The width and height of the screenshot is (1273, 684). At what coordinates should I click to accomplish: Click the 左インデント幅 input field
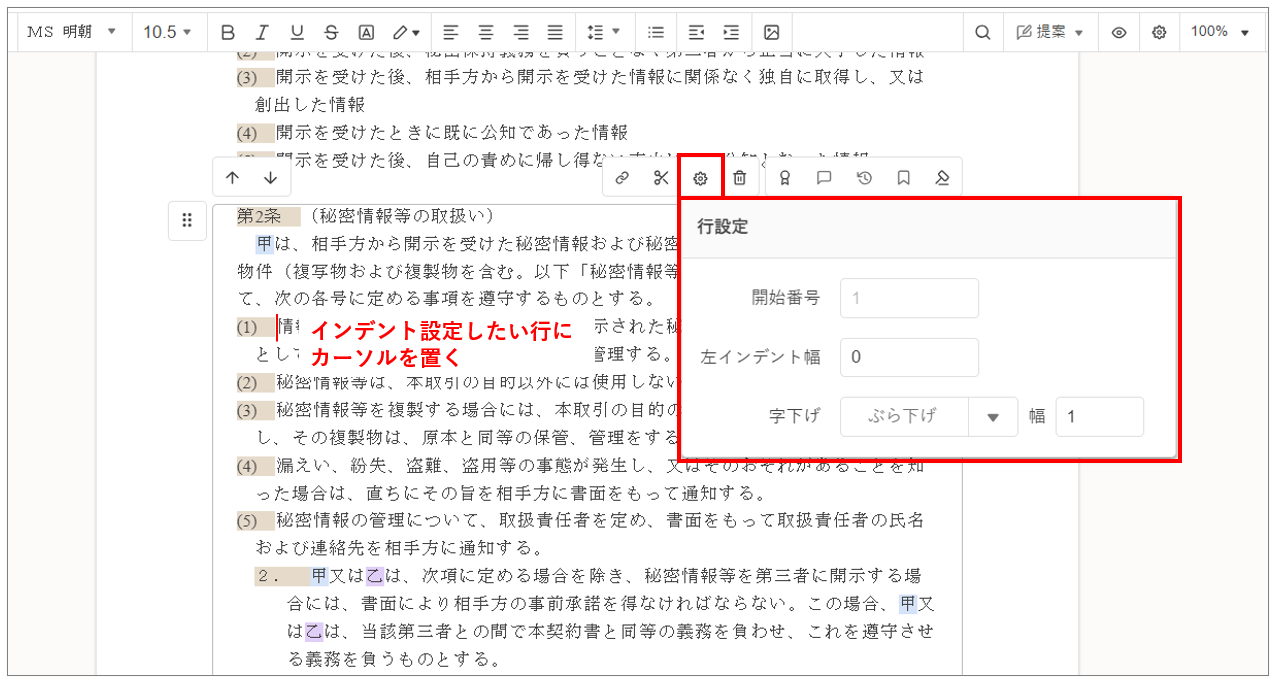(908, 357)
